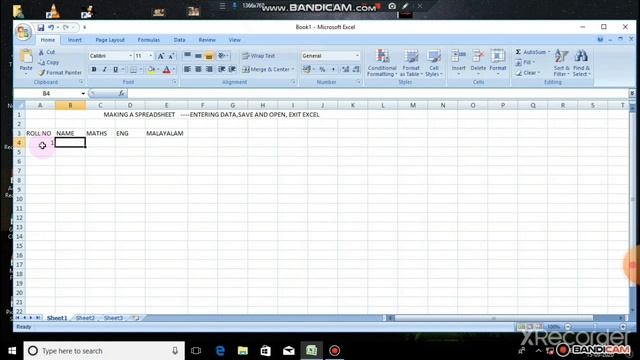Cut the selected cell

coord(47,52)
